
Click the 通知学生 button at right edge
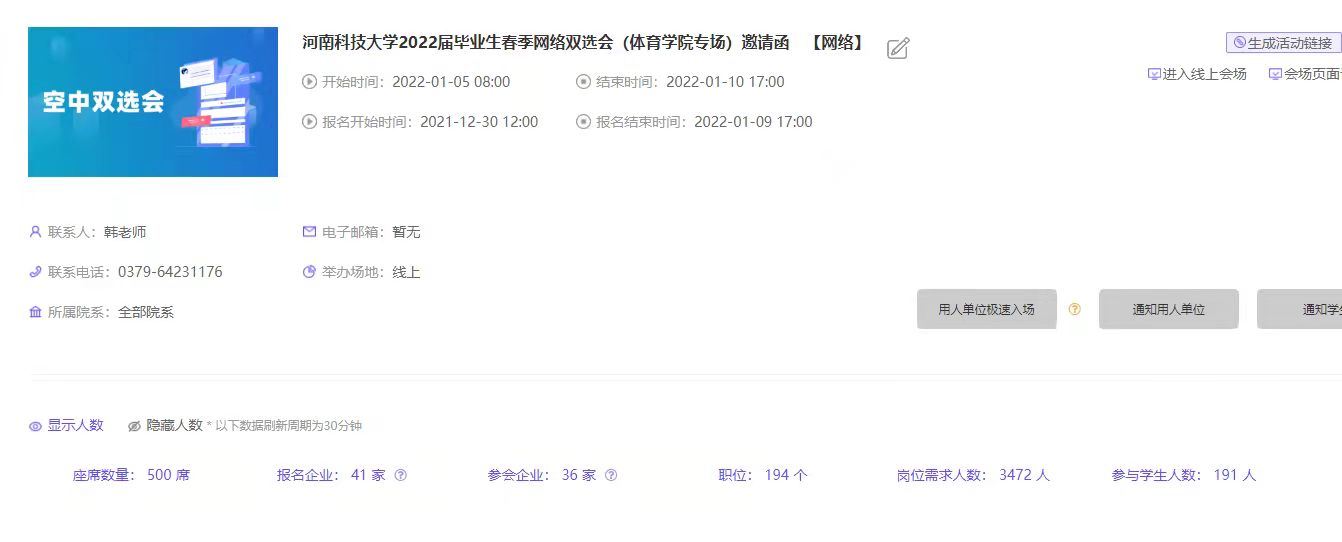click(1300, 309)
